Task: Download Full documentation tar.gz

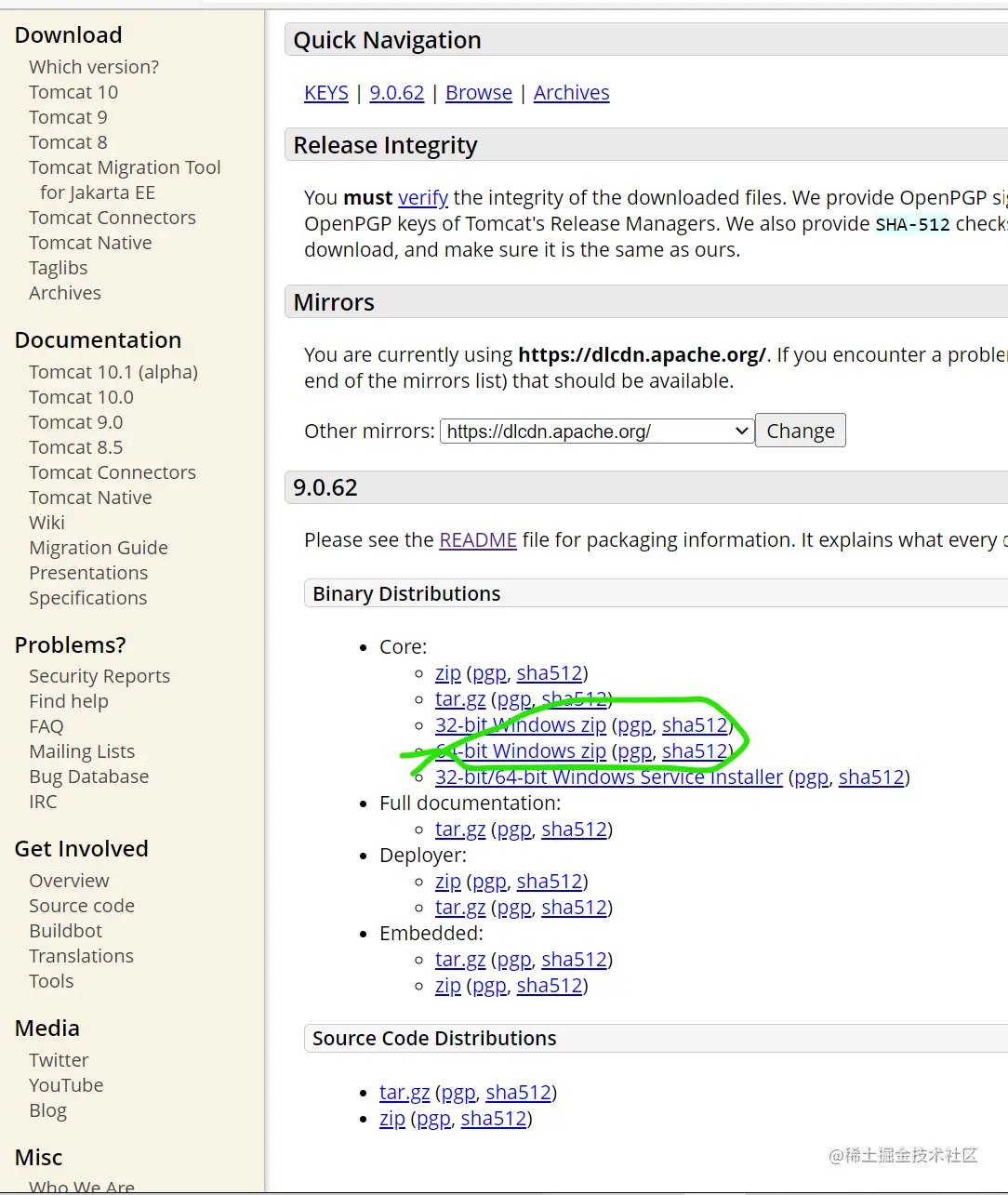Action: [460, 830]
